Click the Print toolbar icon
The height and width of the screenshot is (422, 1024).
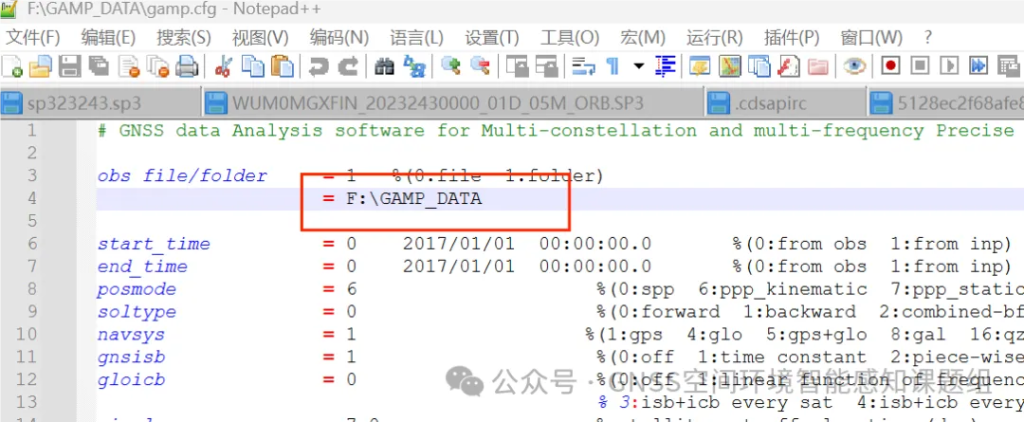pos(187,67)
